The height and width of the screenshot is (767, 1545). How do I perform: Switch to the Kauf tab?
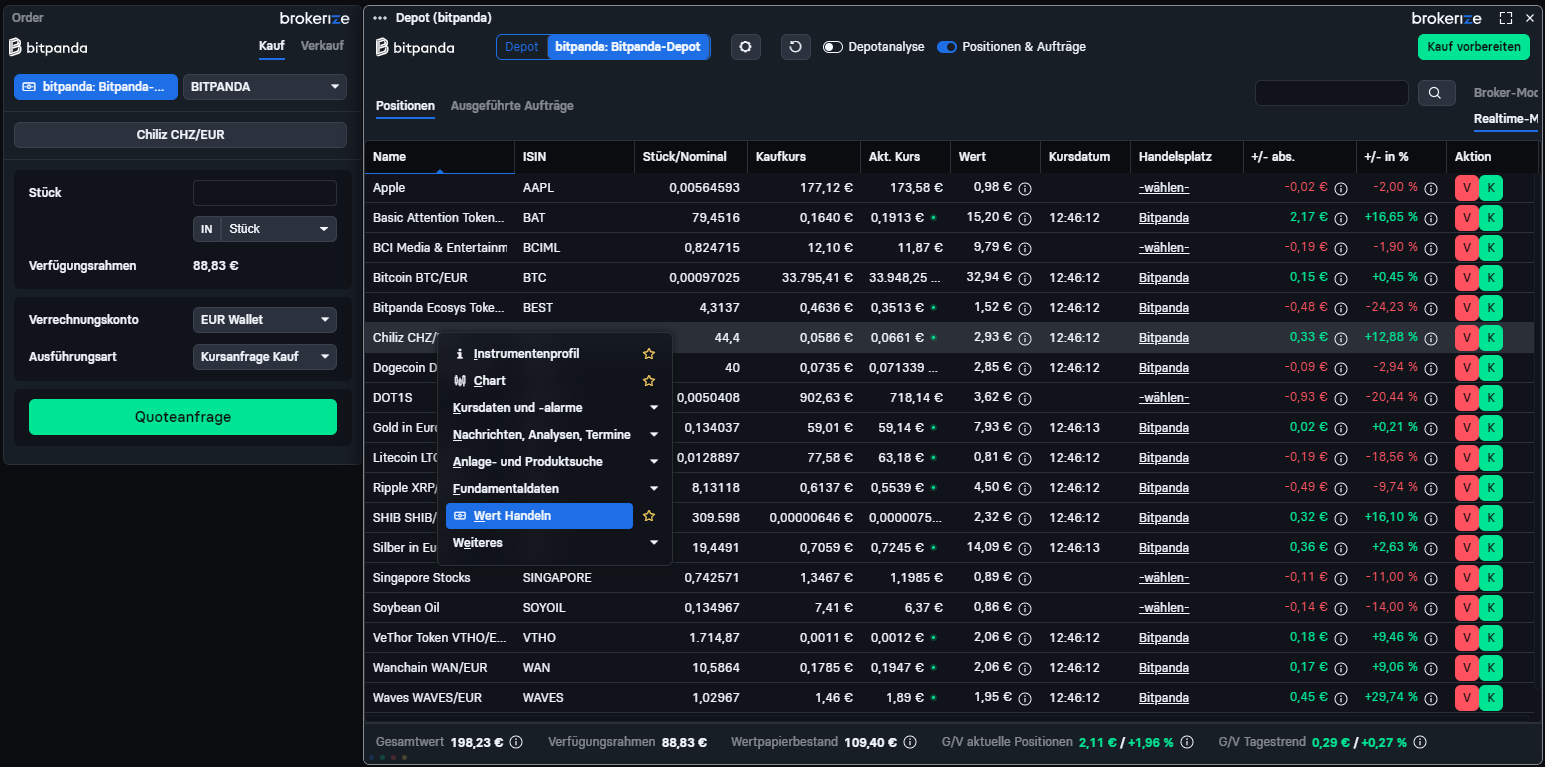pos(272,46)
